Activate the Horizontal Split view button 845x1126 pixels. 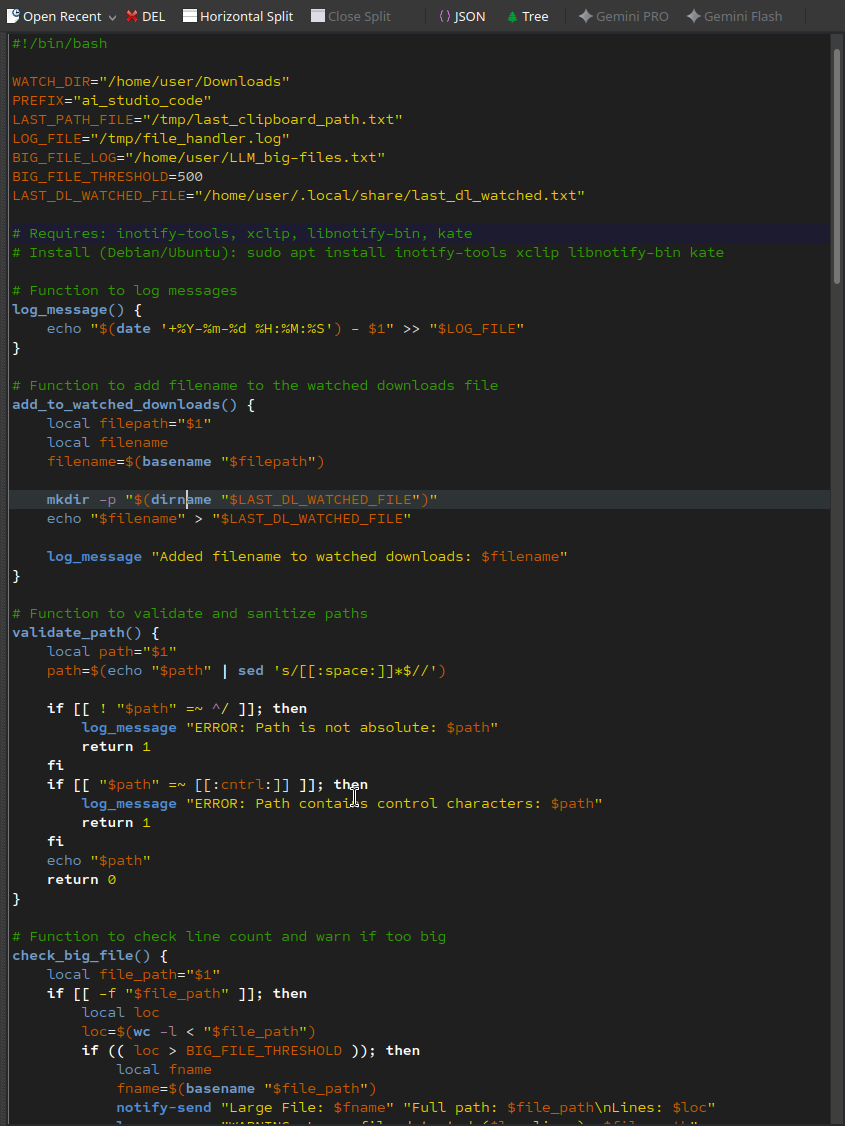pyautogui.click(x=238, y=17)
